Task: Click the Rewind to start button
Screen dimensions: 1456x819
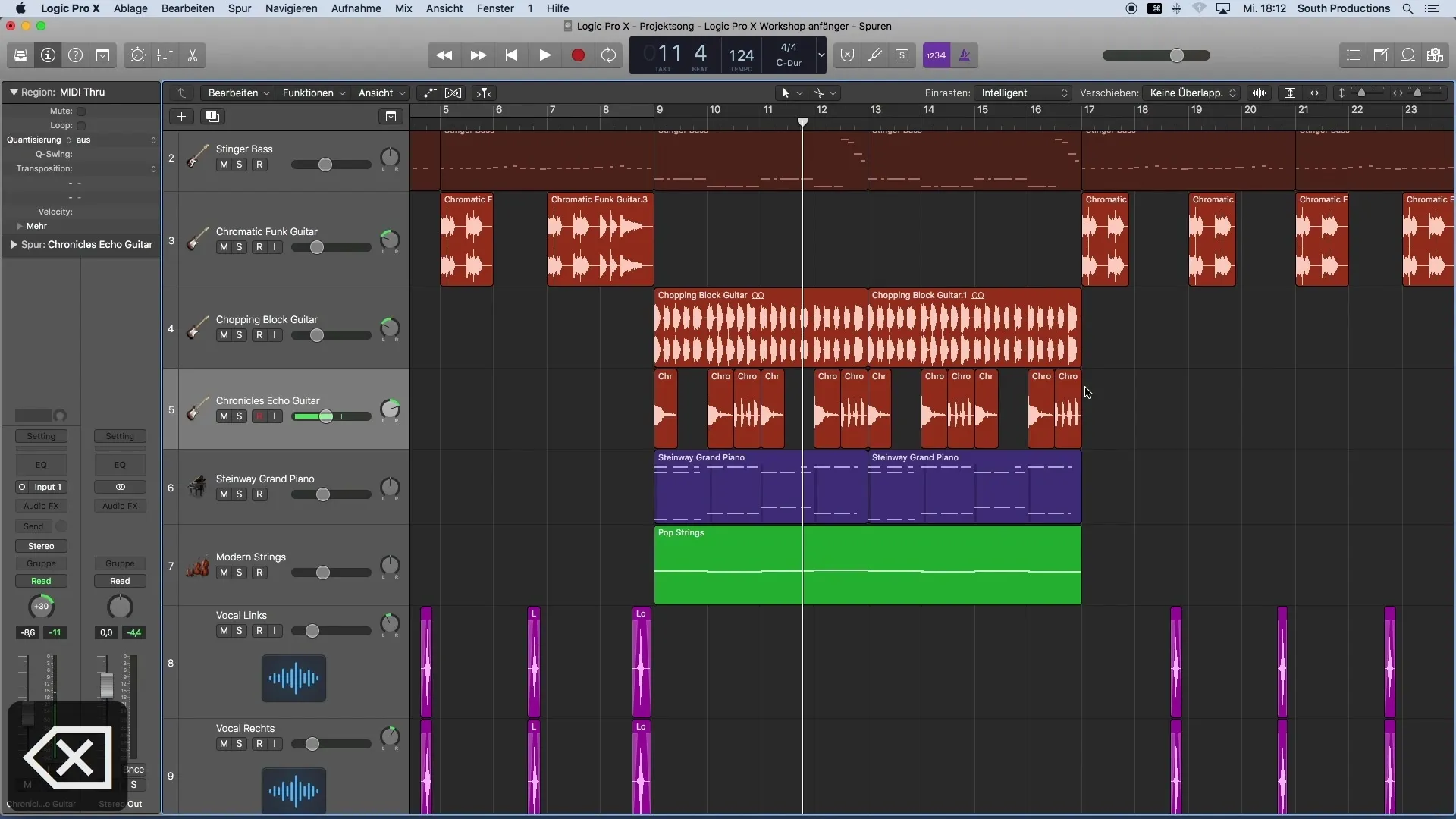Action: 511,55
